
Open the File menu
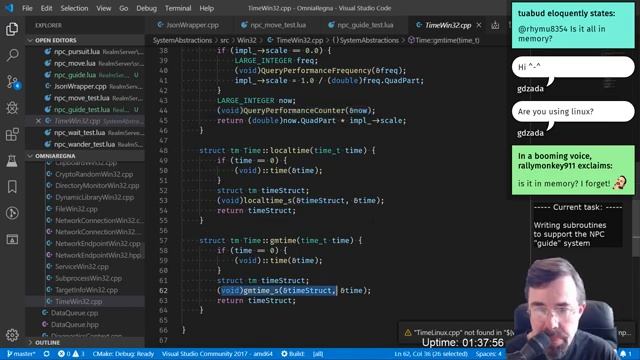pyautogui.click(x=27, y=8)
